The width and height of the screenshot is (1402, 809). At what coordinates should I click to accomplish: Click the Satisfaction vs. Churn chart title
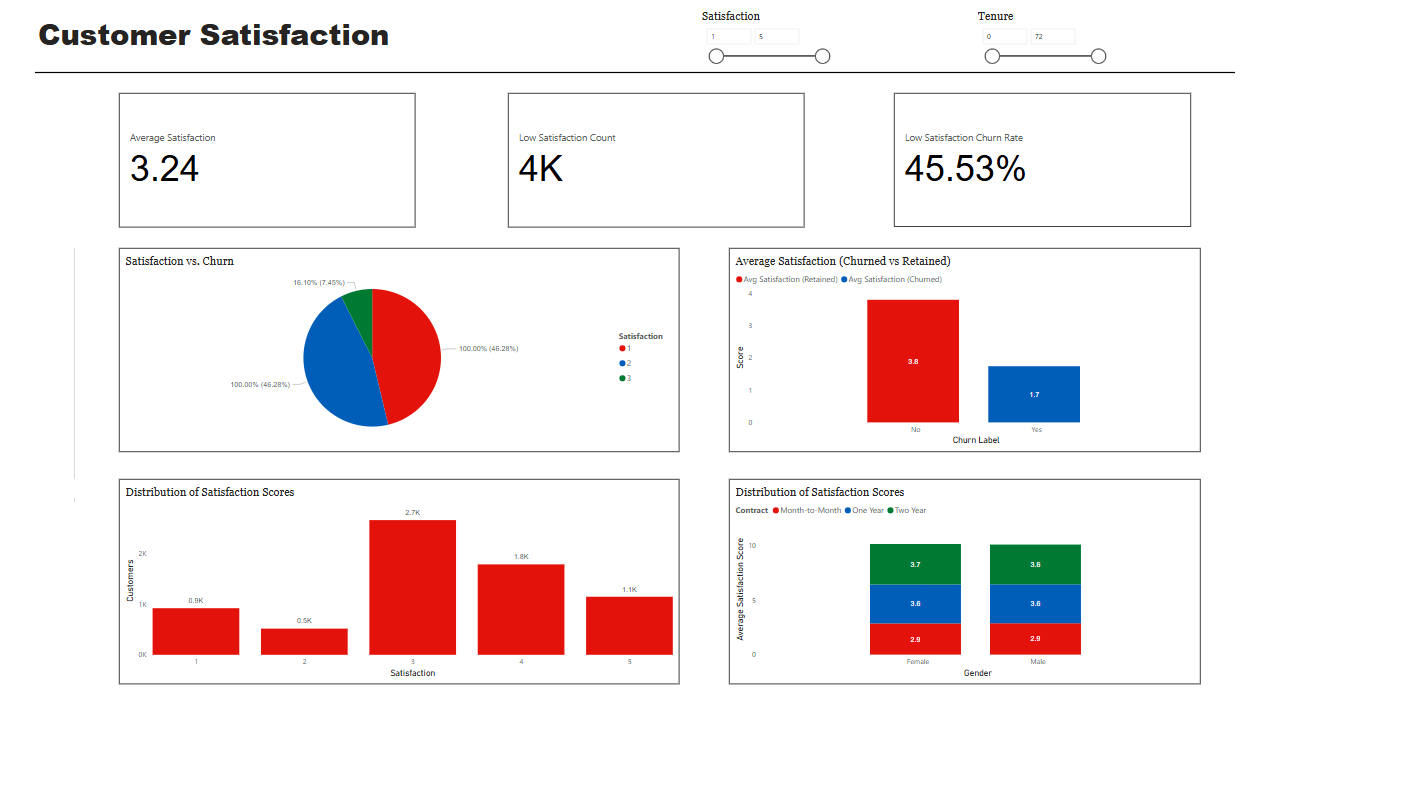[180, 261]
